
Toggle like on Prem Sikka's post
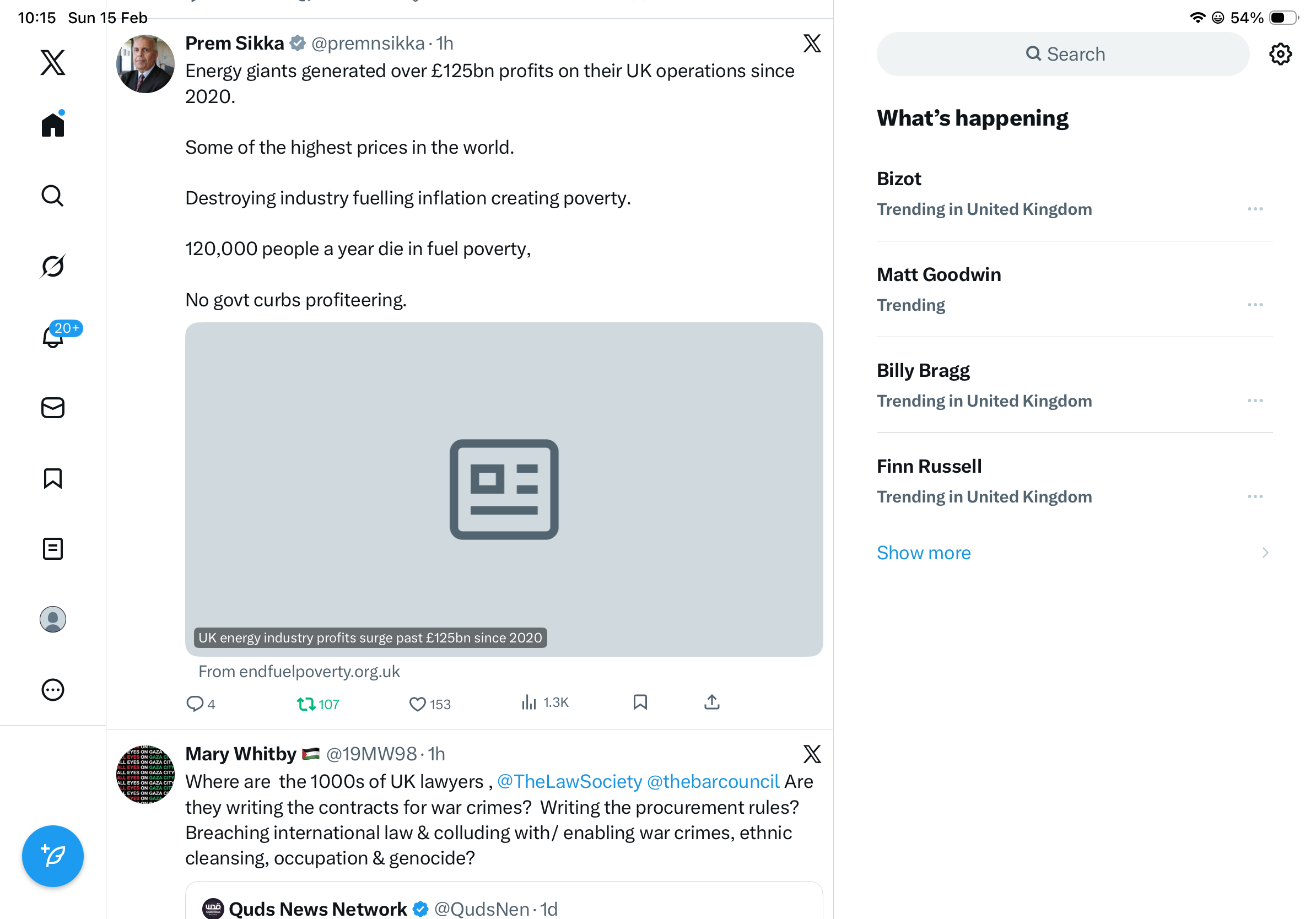pos(418,704)
